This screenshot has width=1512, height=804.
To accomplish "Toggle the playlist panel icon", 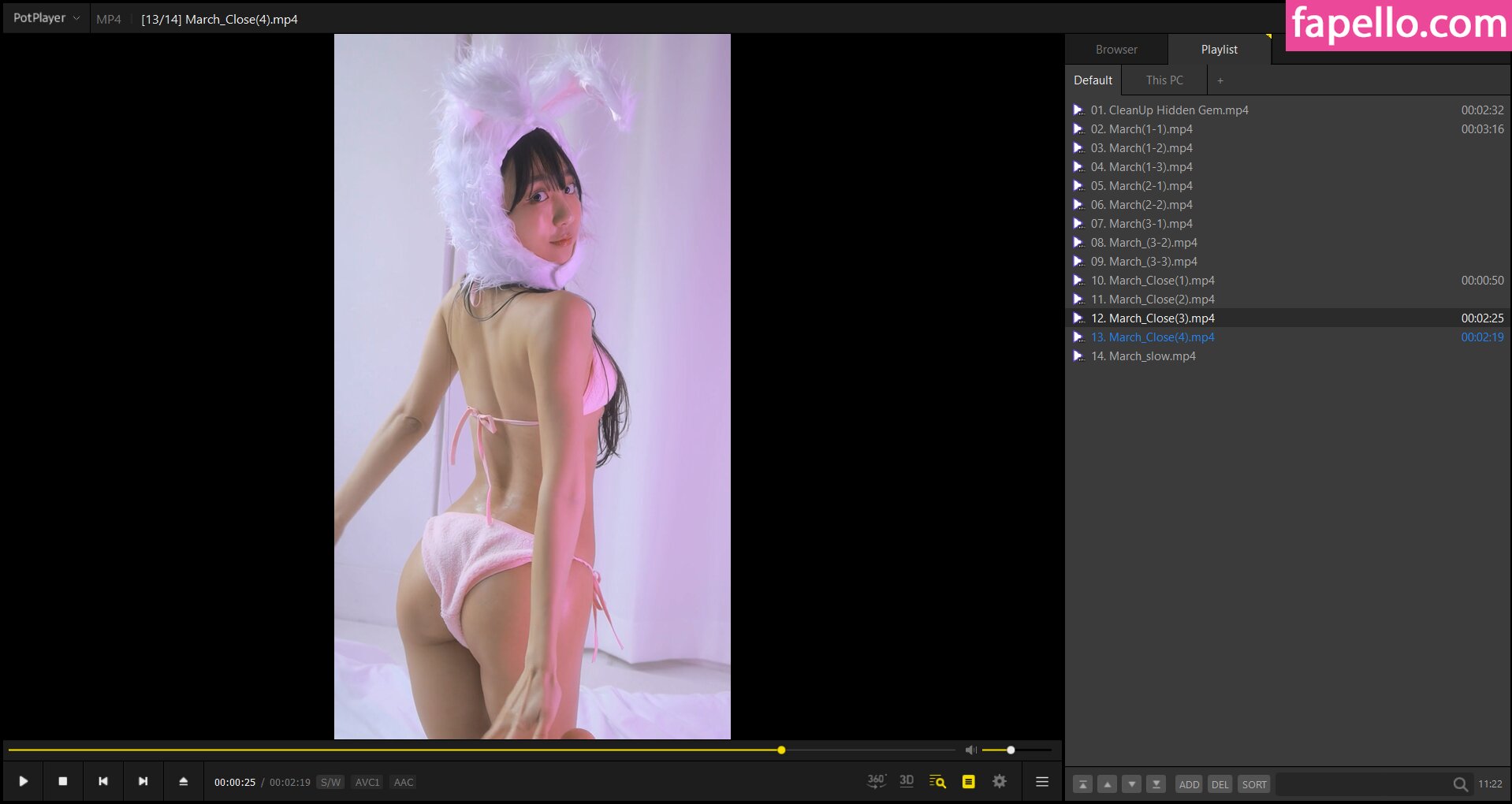I will (968, 781).
